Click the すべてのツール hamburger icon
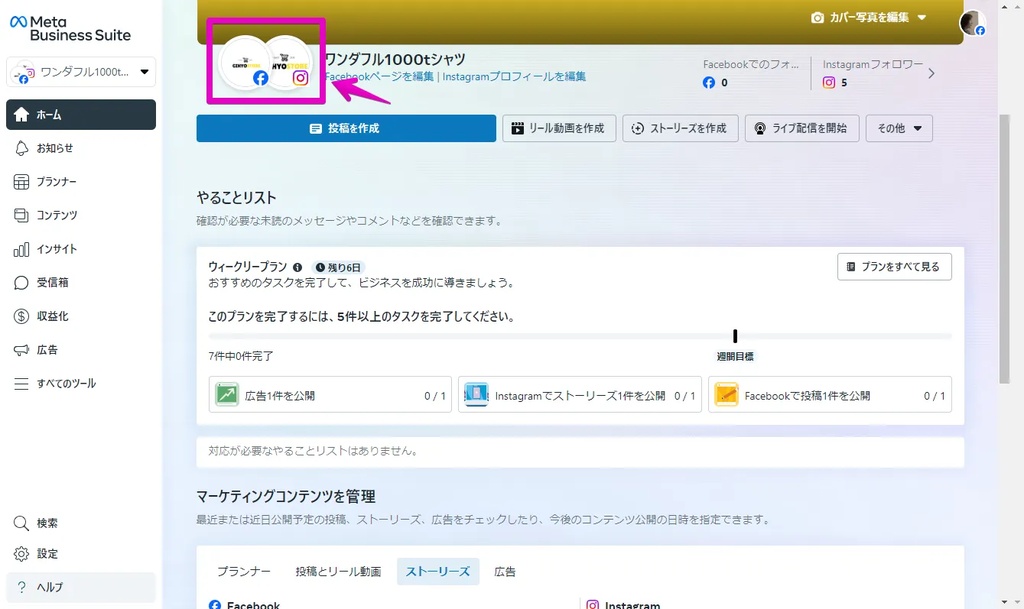The image size is (1024, 609). click(22, 384)
